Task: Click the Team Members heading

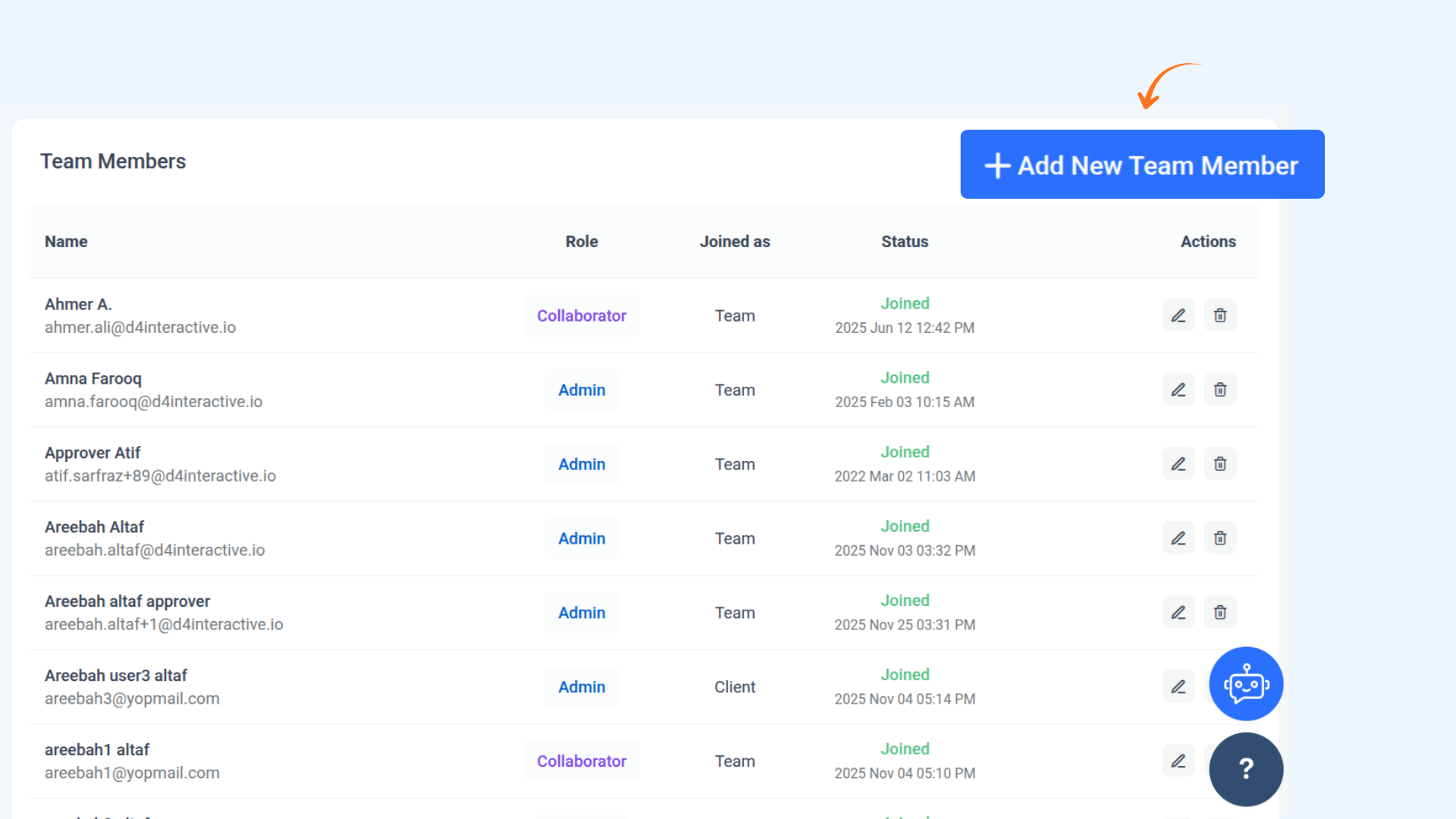Action: [x=113, y=161]
